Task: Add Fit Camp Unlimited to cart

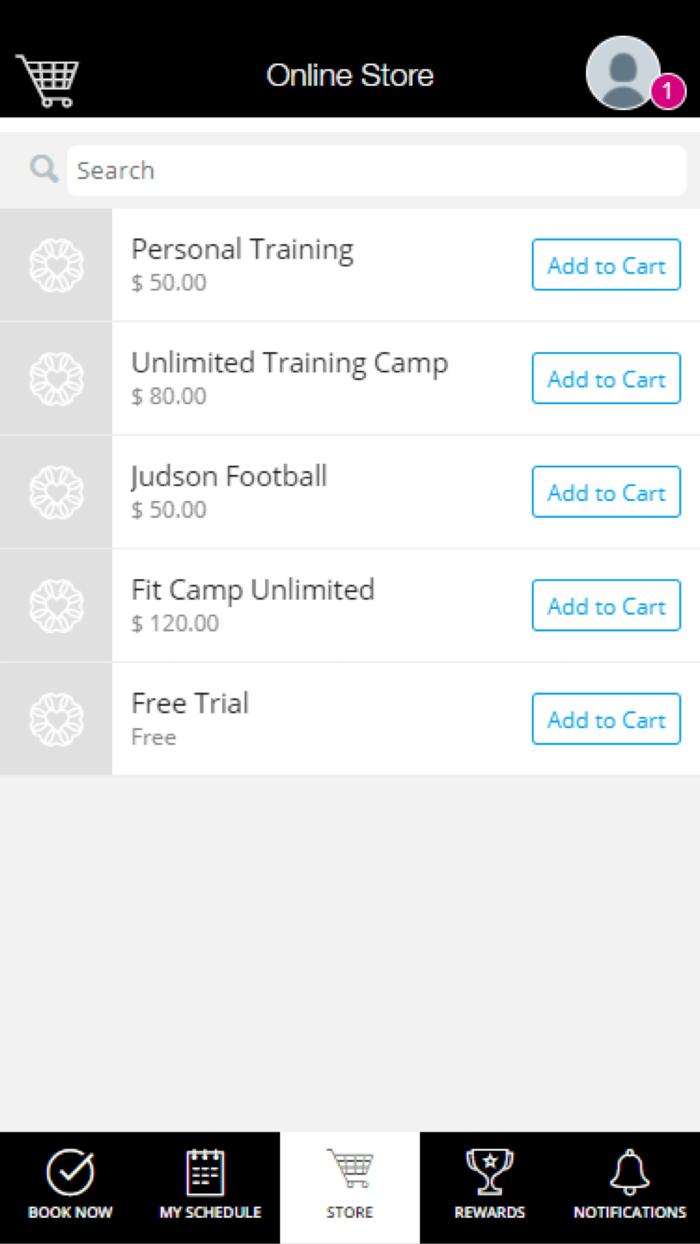Action: coord(606,606)
